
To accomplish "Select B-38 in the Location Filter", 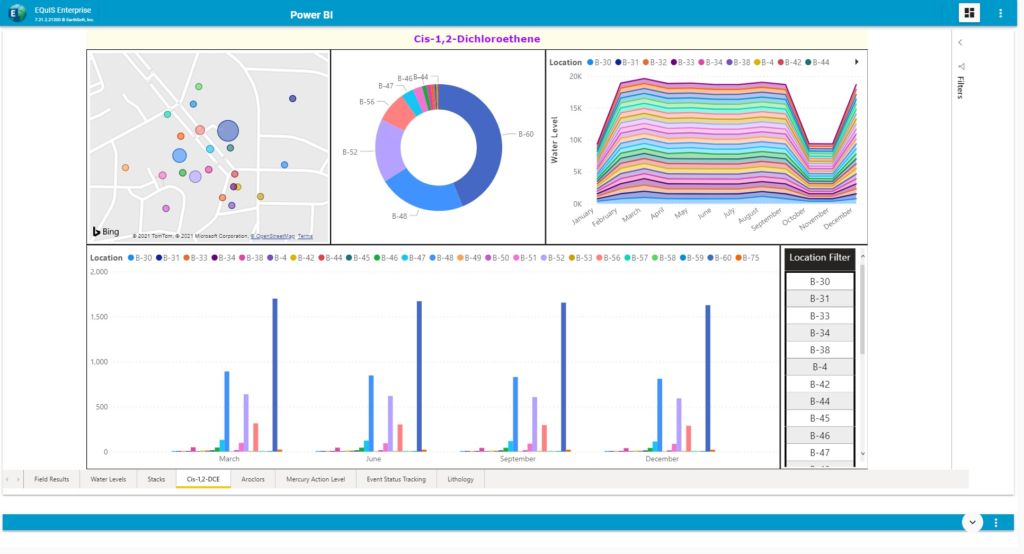I will [819, 350].
